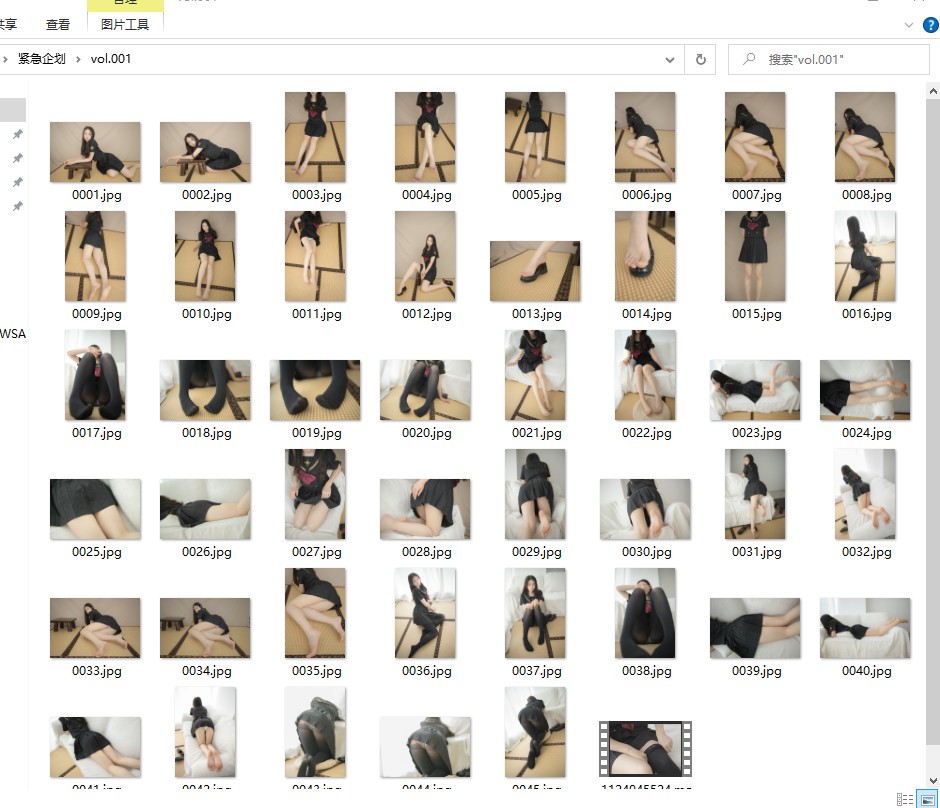Viewport: 940px width, 808px height.
Task: Select the thumbnail 0015.jpg
Action: click(x=755, y=256)
